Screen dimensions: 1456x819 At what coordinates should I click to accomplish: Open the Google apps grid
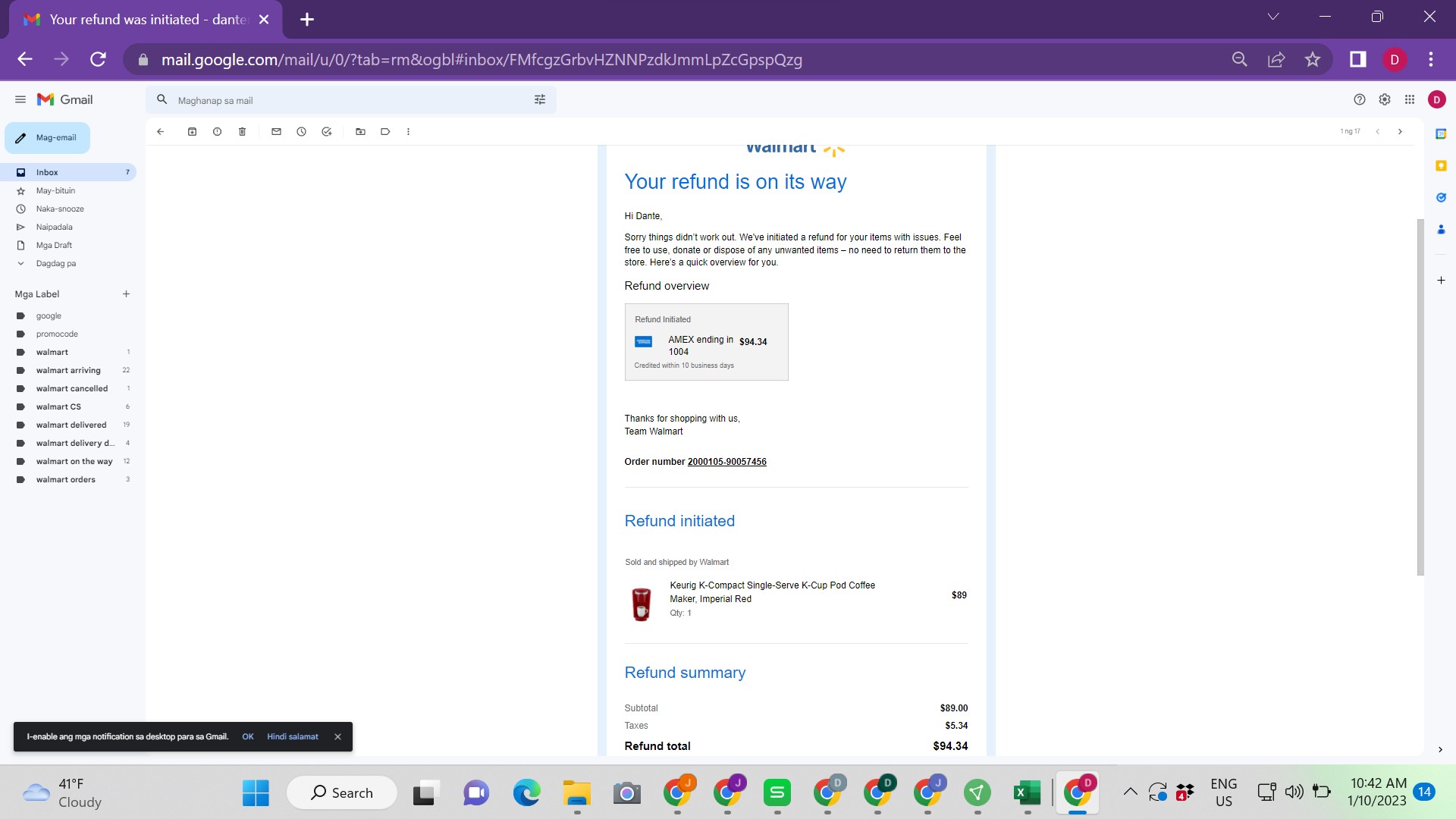pos(1410,99)
